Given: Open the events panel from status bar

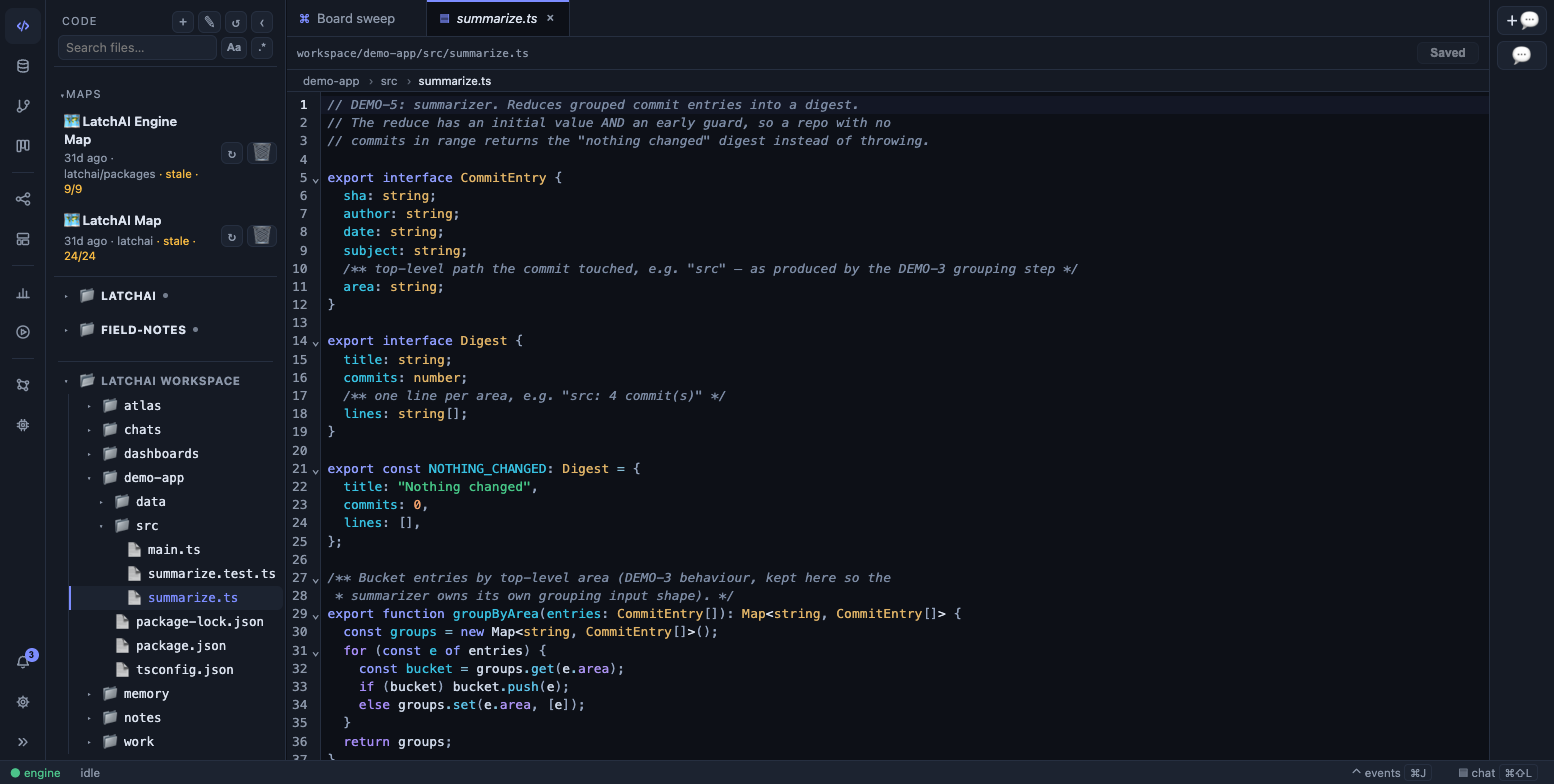Looking at the screenshot, I should click(1390, 773).
